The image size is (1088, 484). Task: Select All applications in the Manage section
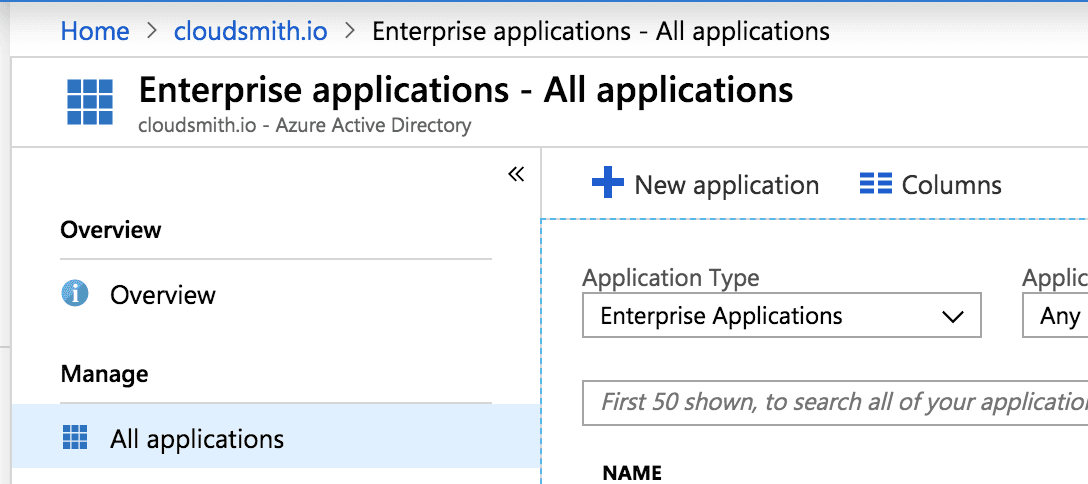(x=197, y=439)
